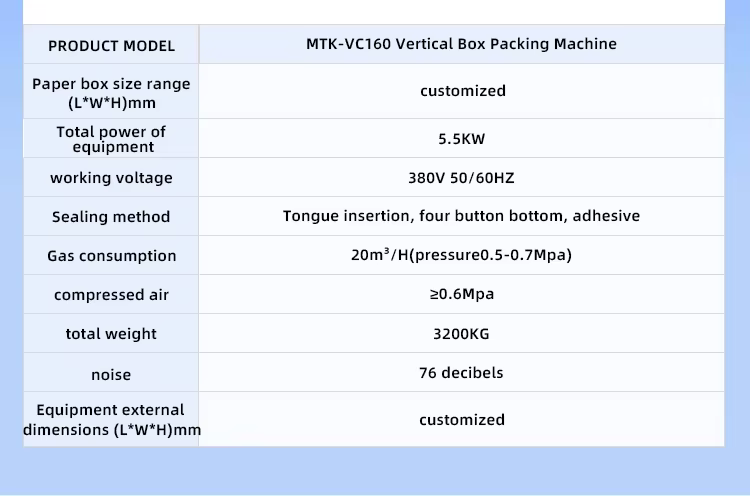Click the Sealing method label
Screen dimensions: 750x496
coord(111,217)
